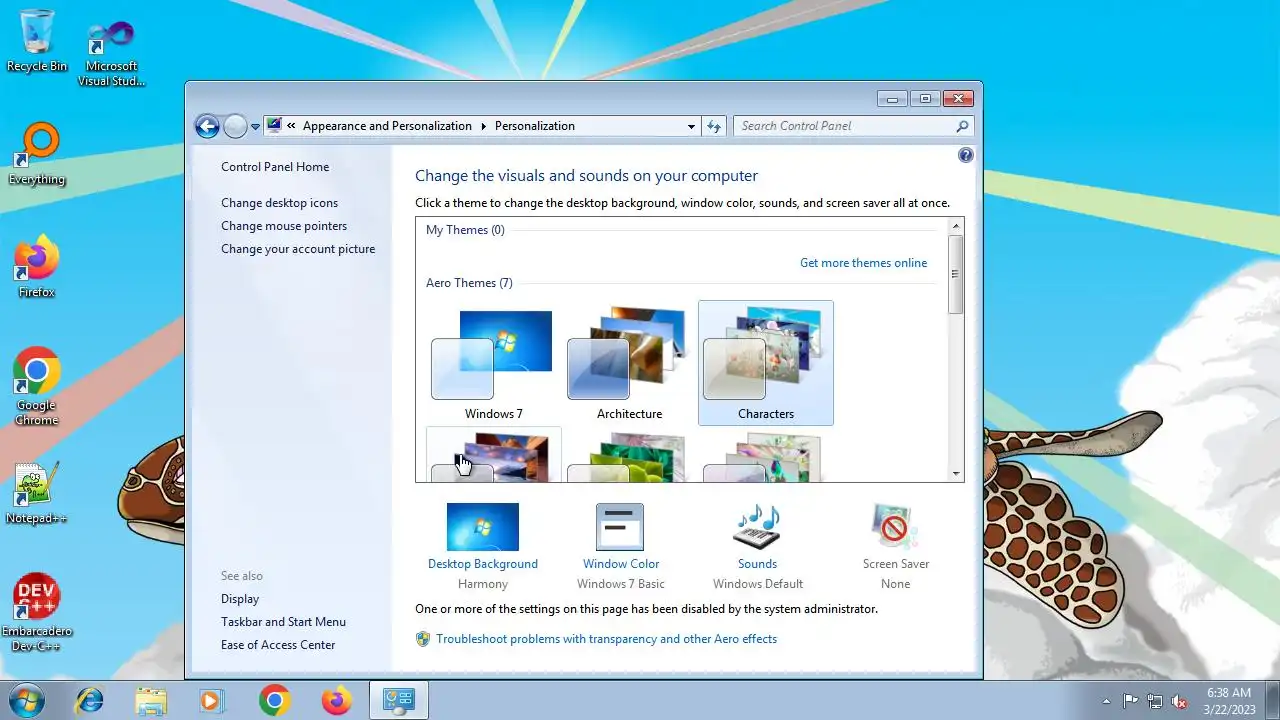Image resolution: width=1280 pixels, height=720 pixels.
Task: Open the Sounds music notes icon
Action: point(757,527)
